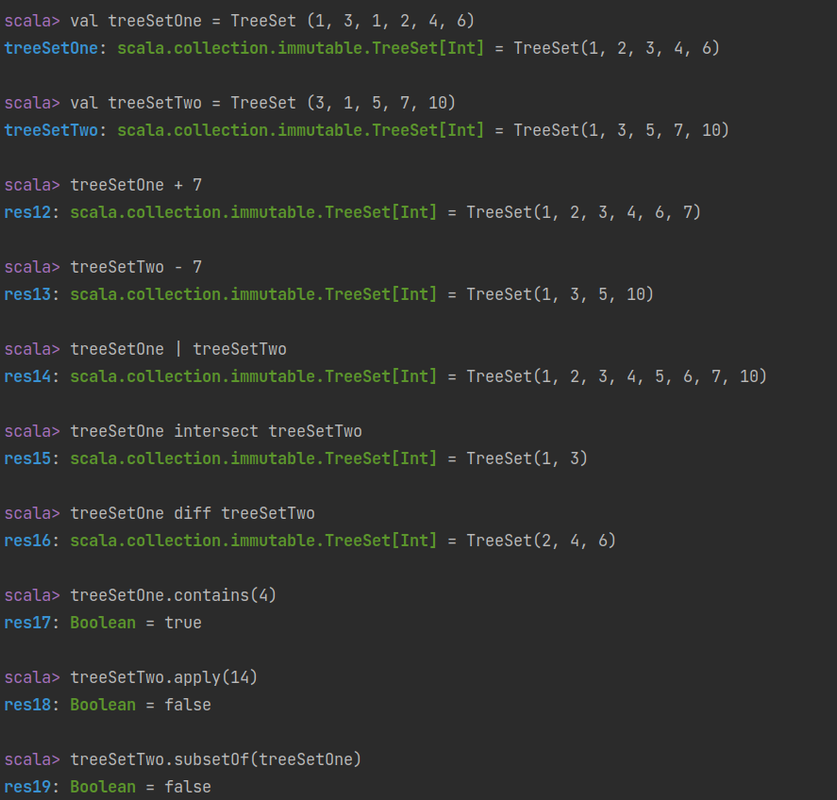Image resolution: width=837 pixels, height=800 pixels.
Task: Click the treeSetTwo.subsetOf(treeSetOne) command
Action: coord(216,760)
